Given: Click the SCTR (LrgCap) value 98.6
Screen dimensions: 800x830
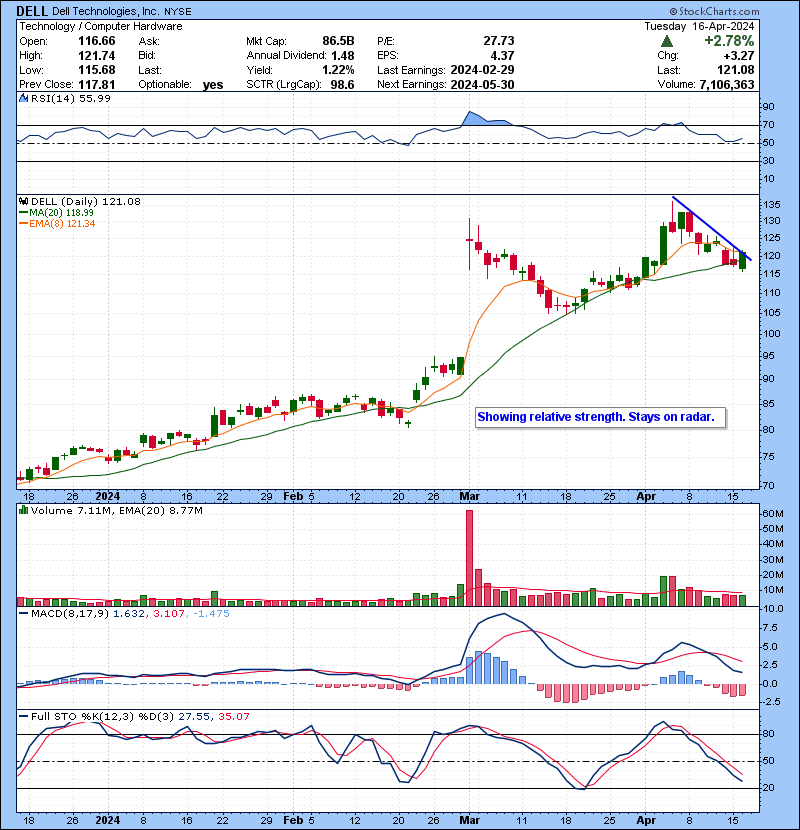Looking at the screenshot, I should point(343,84).
